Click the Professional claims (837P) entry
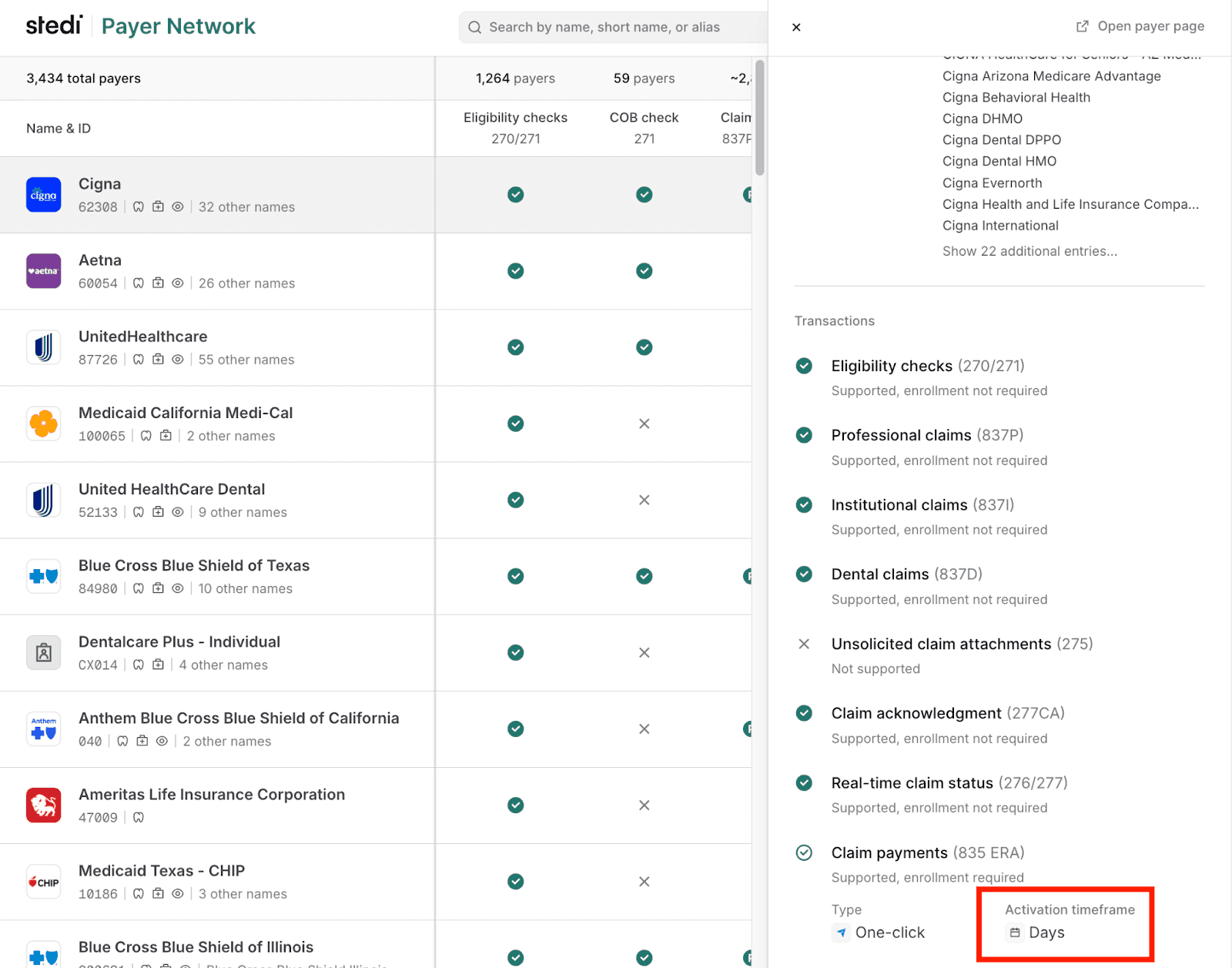 (x=927, y=435)
